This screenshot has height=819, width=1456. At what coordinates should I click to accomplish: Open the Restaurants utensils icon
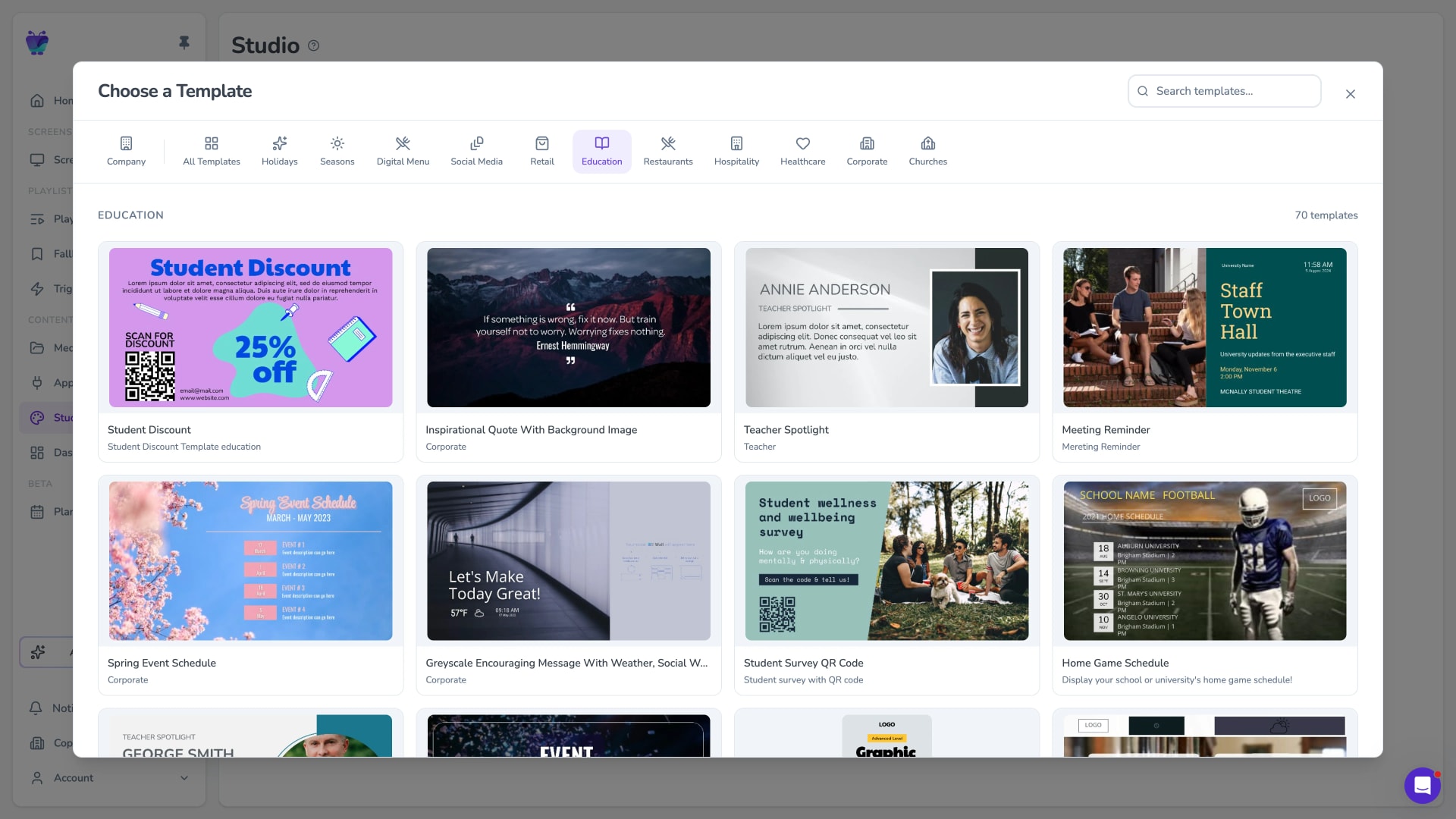click(668, 143)
